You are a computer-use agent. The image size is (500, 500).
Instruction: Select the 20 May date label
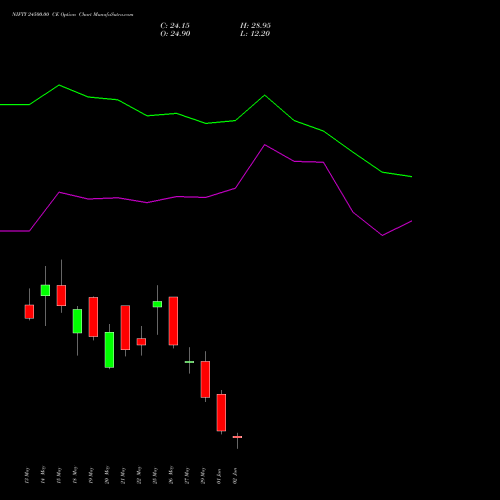107,475
